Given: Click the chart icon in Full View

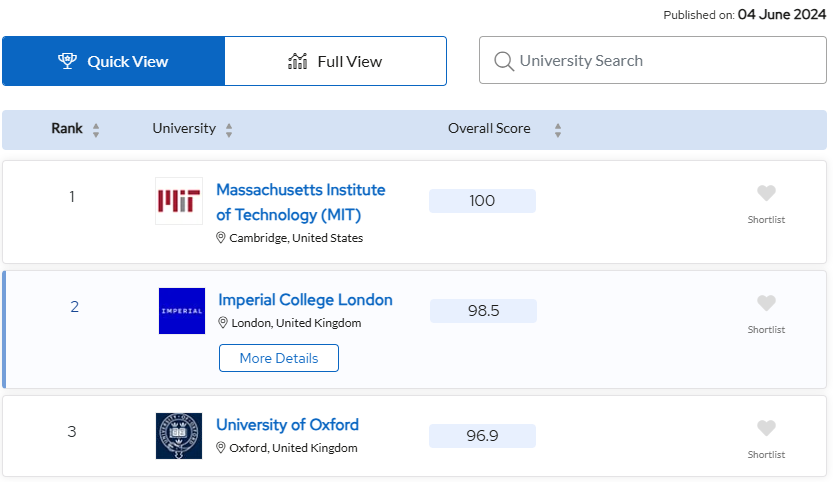Looking at the screenshot, I should point(298,61).
